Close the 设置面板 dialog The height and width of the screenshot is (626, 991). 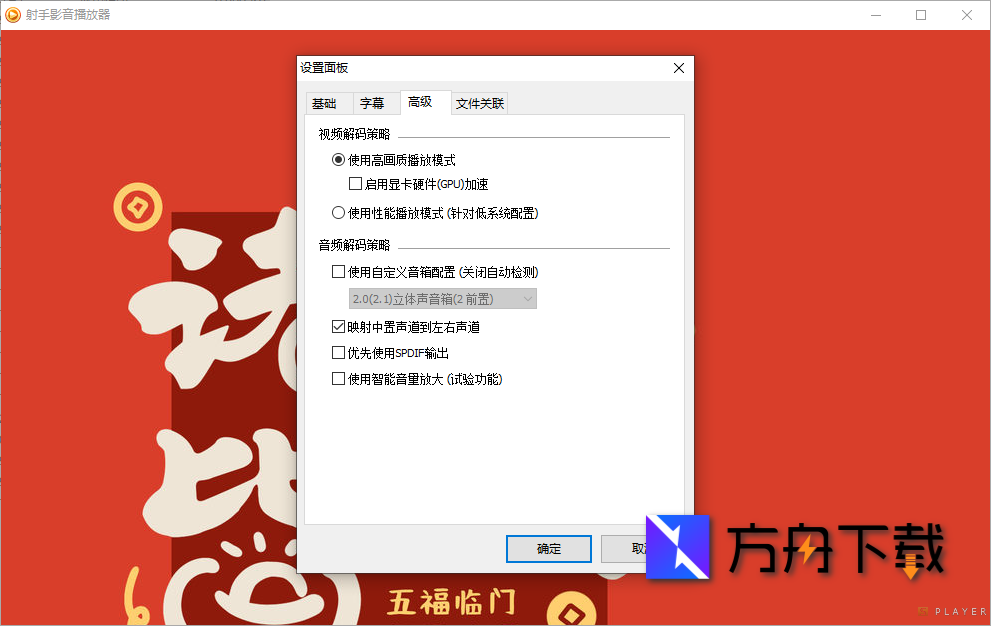click(x=679, y=68)
